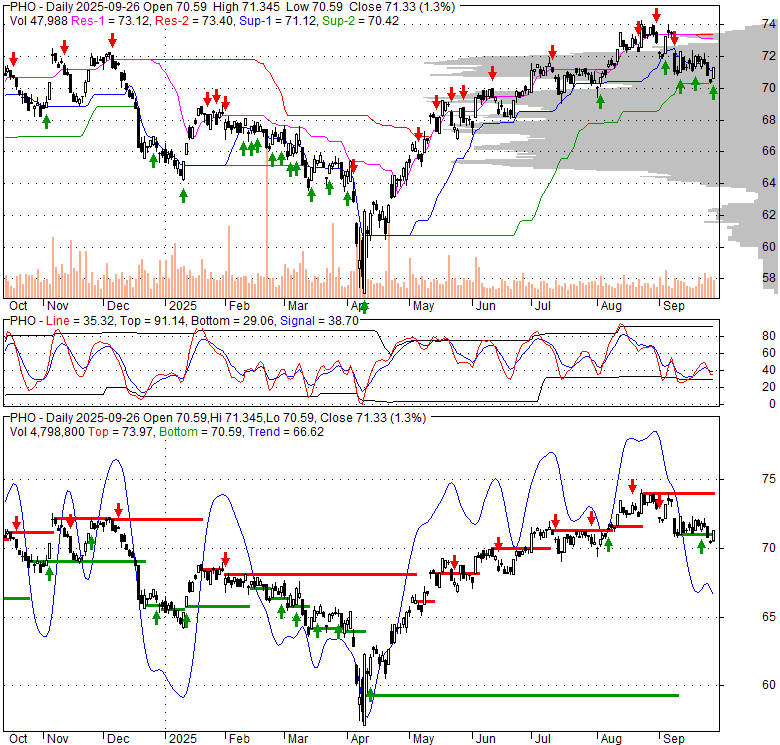Click the Oct month label under the top chart
Viewport: 780px width, 745px height.
18,305
